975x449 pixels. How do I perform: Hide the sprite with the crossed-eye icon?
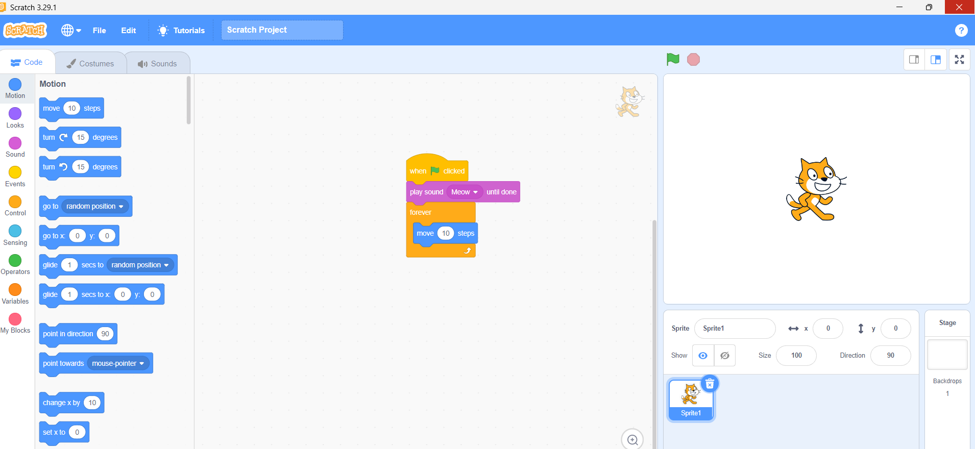pos(724,356)
